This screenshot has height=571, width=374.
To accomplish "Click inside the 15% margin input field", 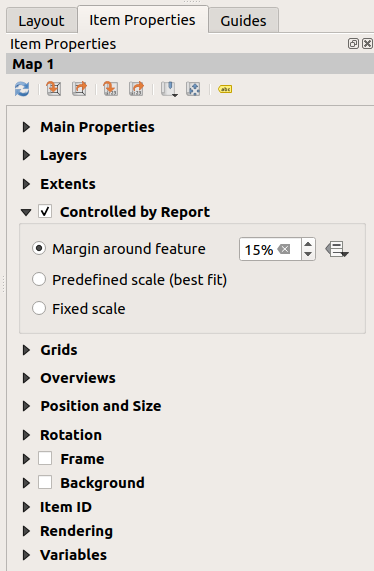I will (x=270, y=249).
